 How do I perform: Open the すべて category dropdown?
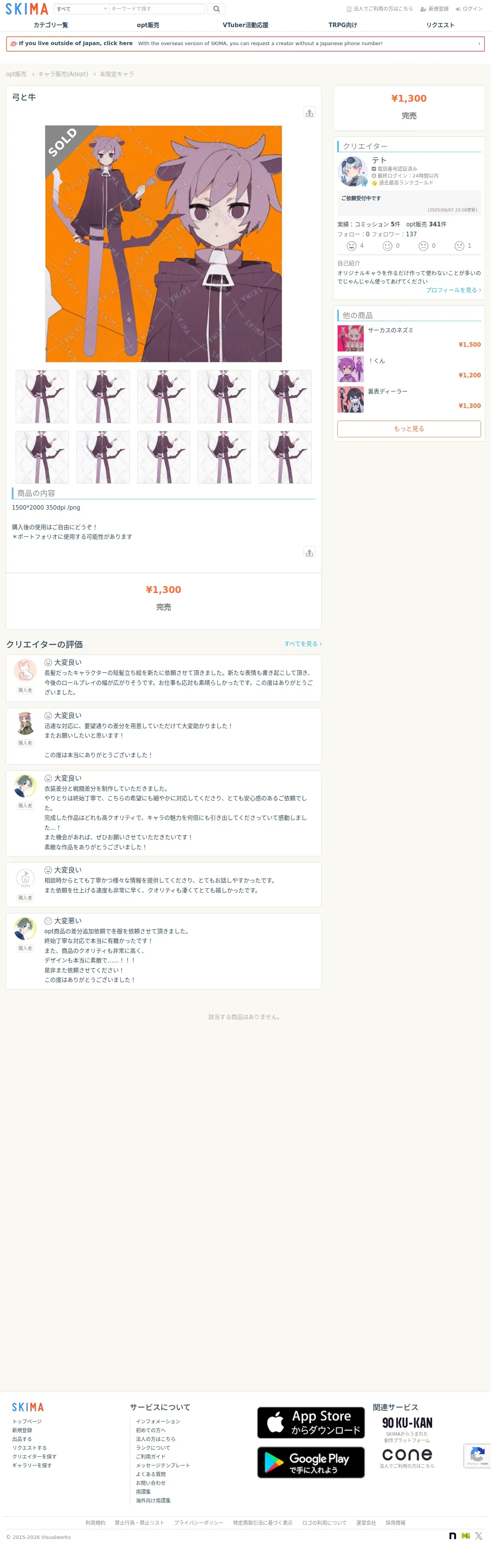[x=81, y=8]
